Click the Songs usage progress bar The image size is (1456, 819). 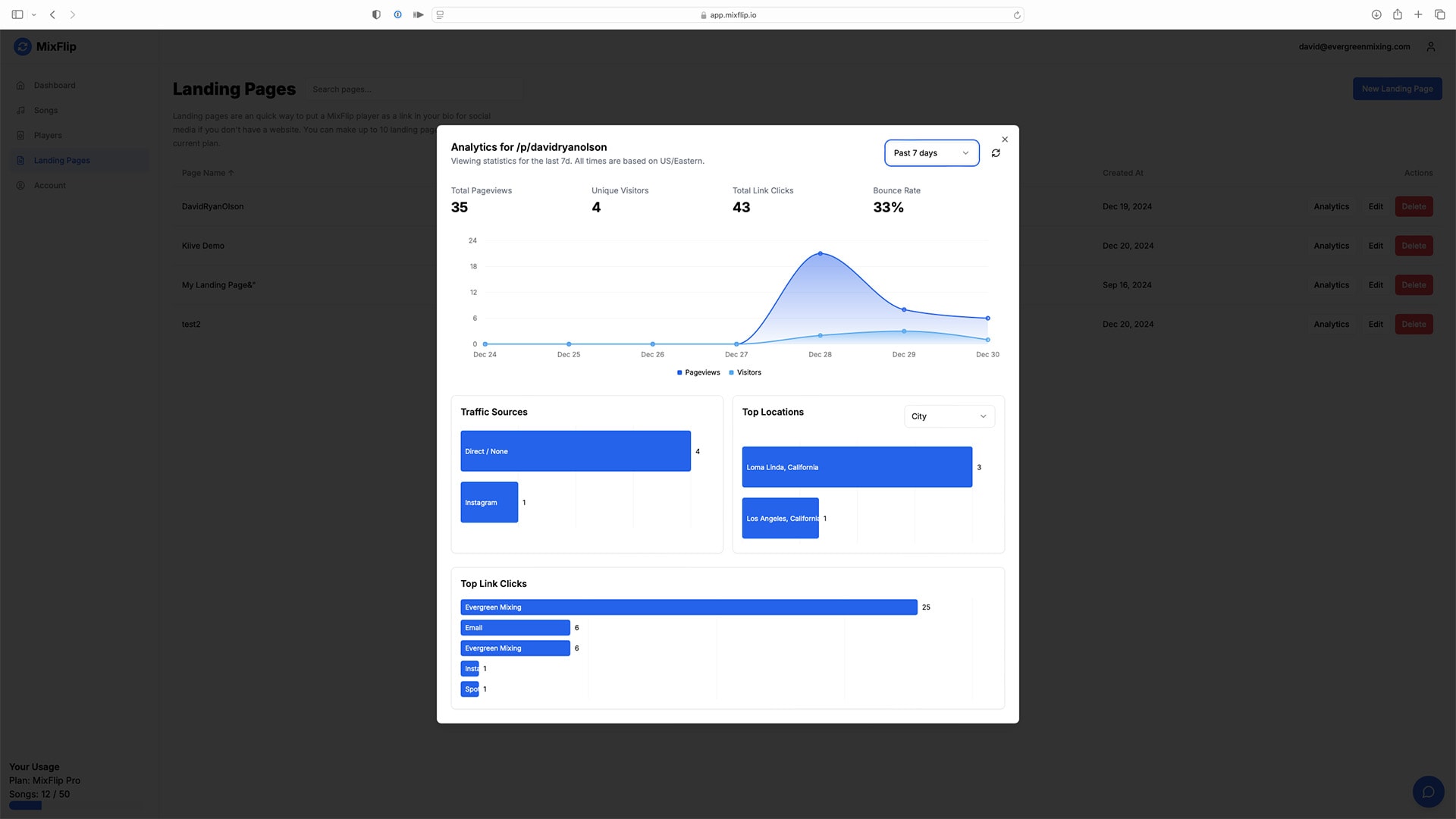coord(76,805)
